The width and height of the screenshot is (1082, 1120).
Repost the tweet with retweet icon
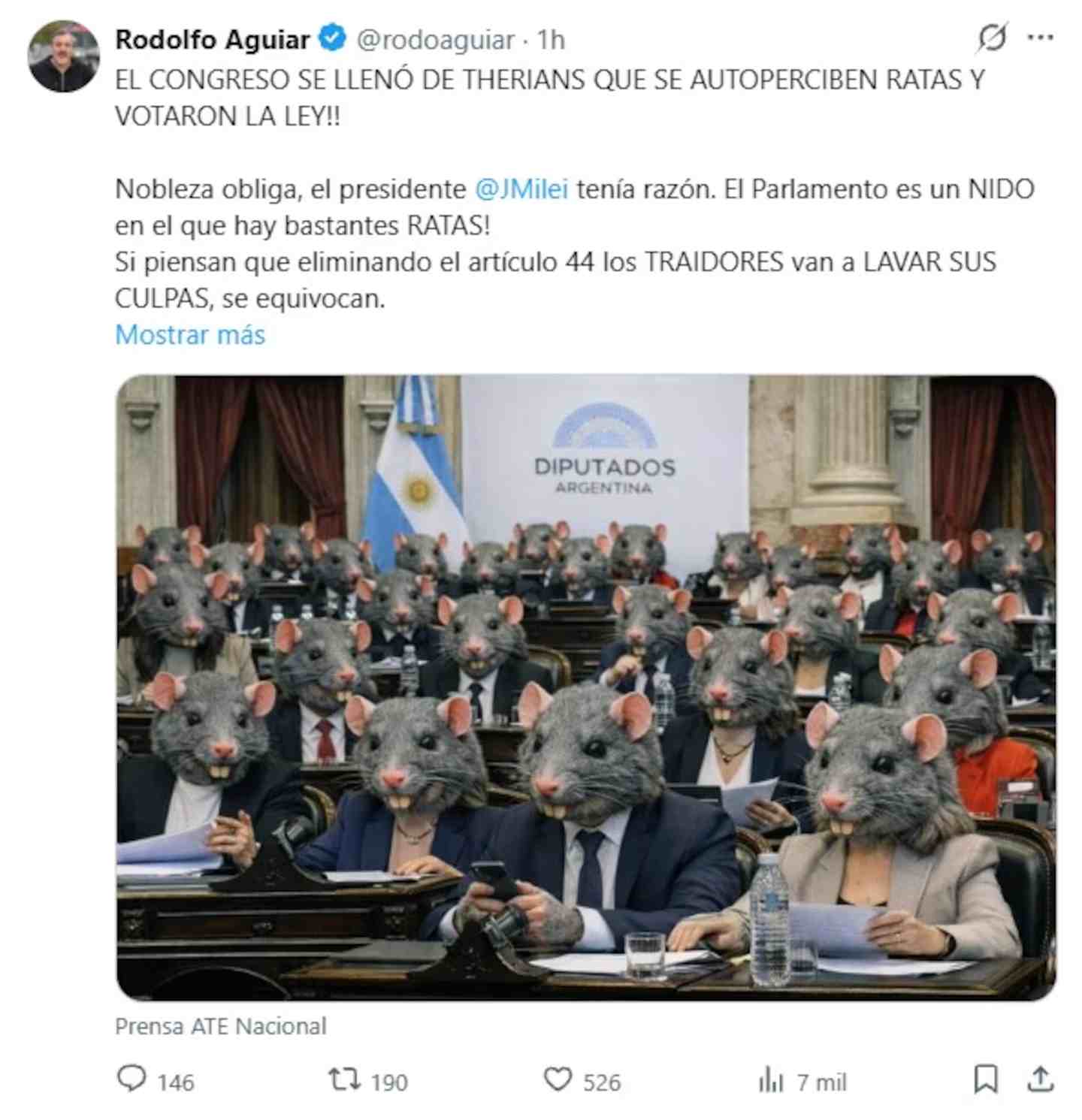[344, 1080]
